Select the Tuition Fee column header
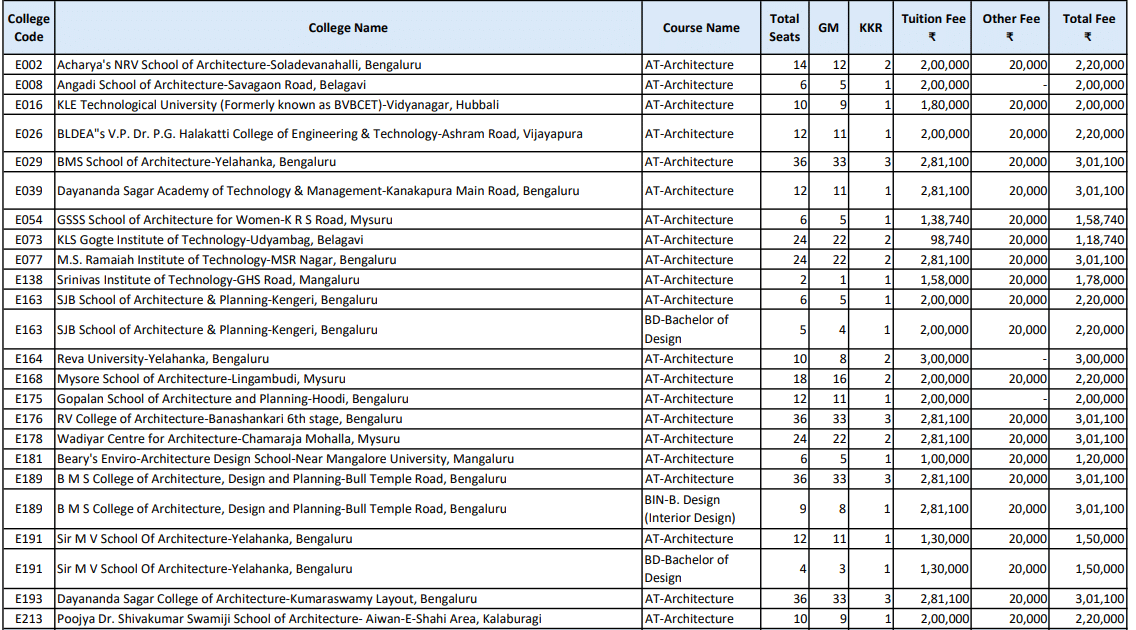1136x630 pixels. pyautogui.click(x=932, y=28)
